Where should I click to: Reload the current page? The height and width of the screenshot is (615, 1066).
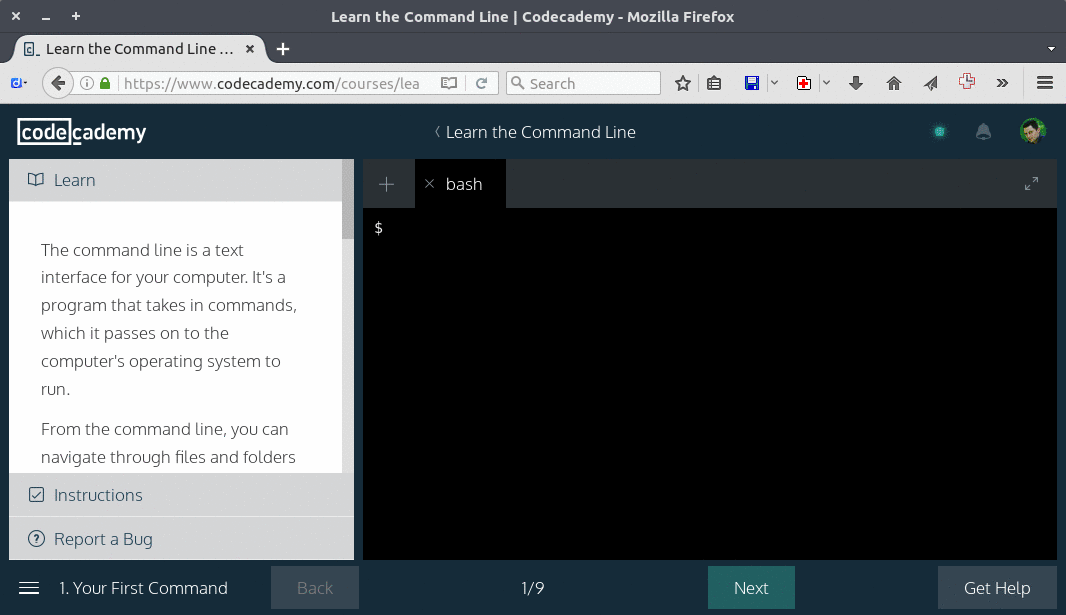coord(481,84)
